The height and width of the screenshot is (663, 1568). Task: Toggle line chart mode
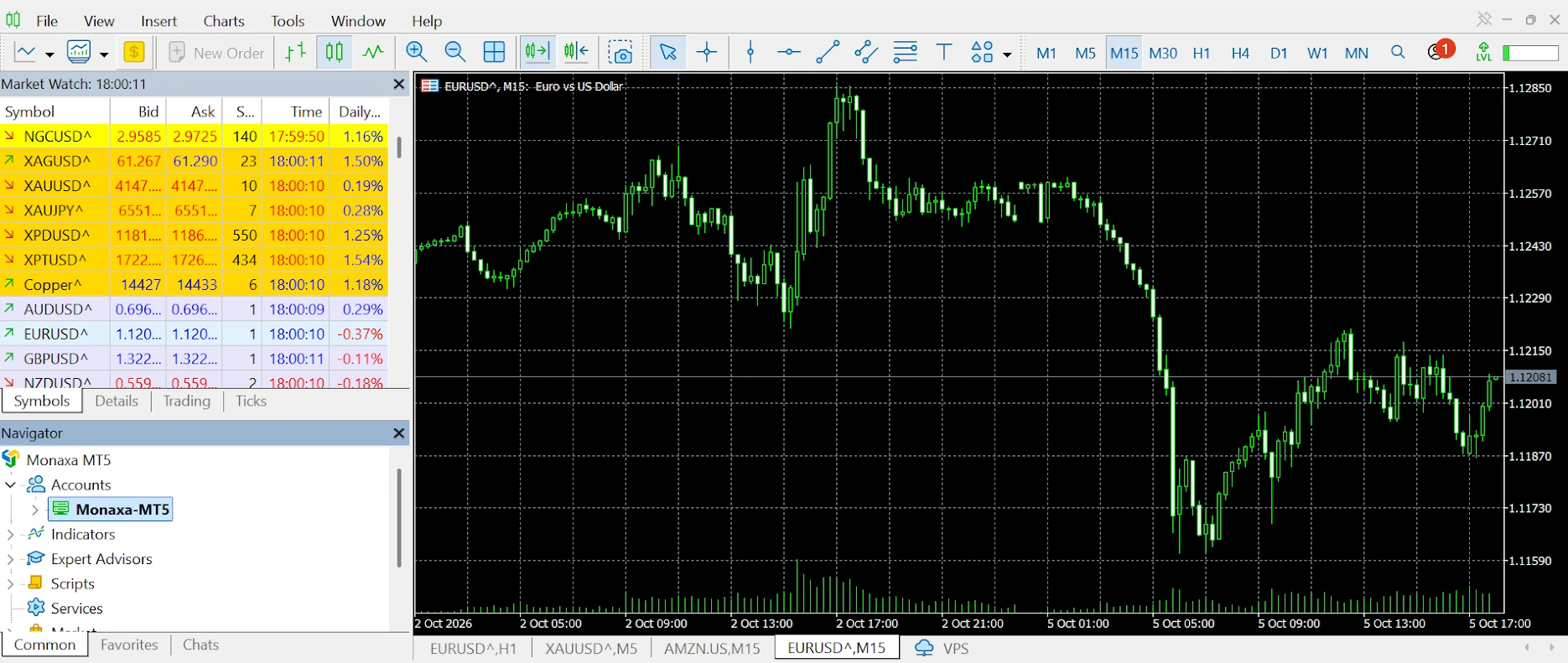click(373, 52)
